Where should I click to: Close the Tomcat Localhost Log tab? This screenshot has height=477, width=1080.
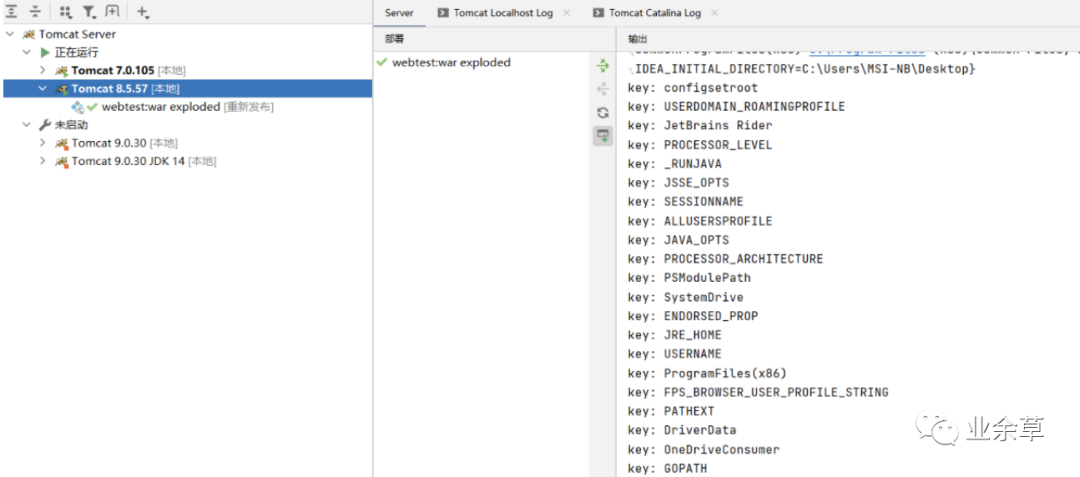pos(567,13)
